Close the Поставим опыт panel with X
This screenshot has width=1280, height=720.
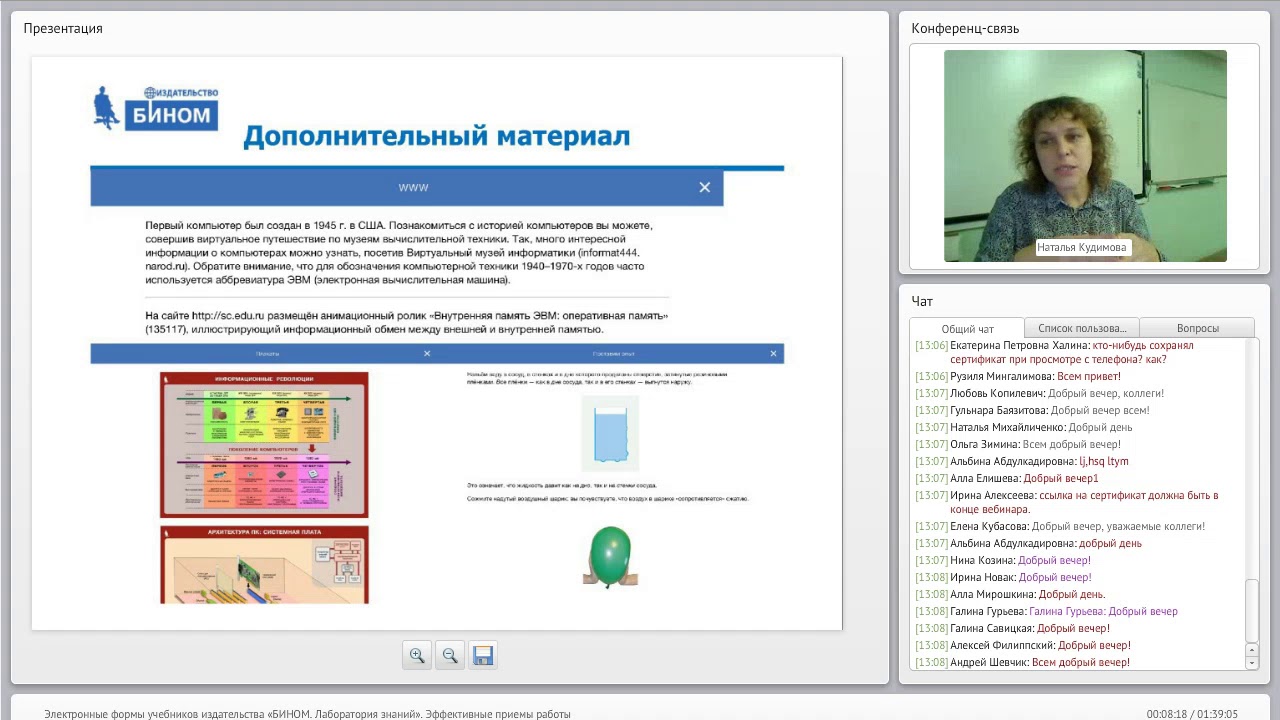point(773,353)
